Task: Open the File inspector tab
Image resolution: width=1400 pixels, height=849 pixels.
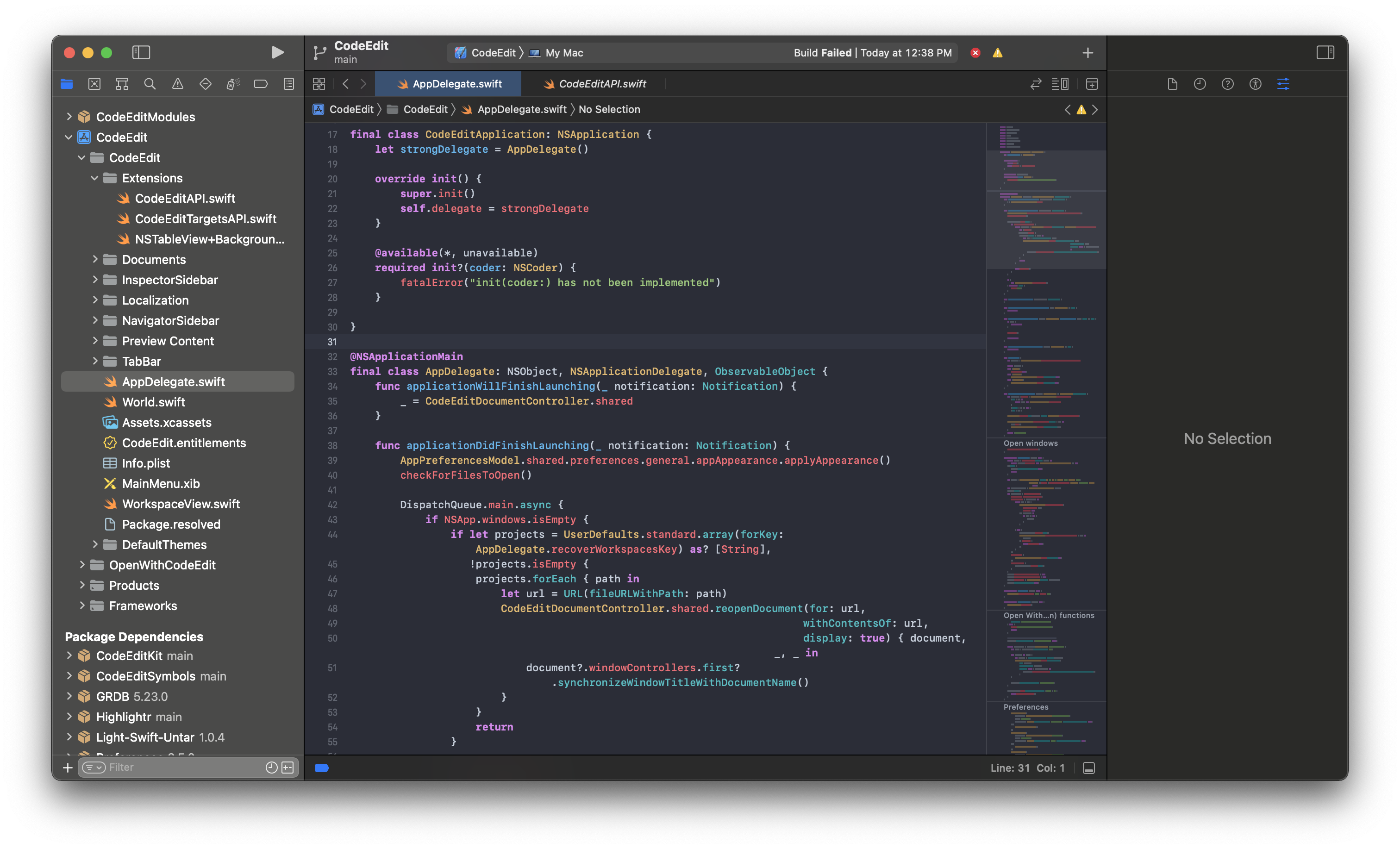Action: click(x=1172, y=84)
